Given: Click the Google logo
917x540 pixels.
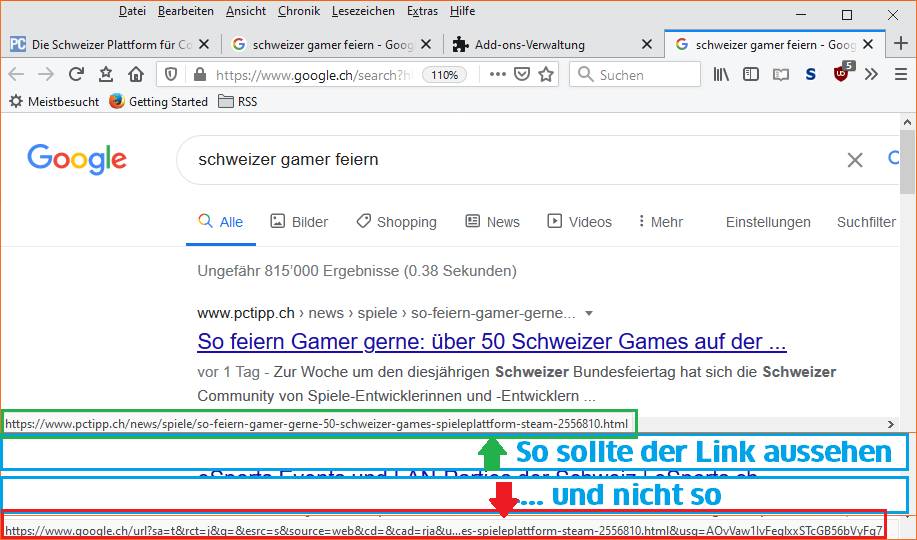Looking at the screenshot, I should tap(77, 159).
